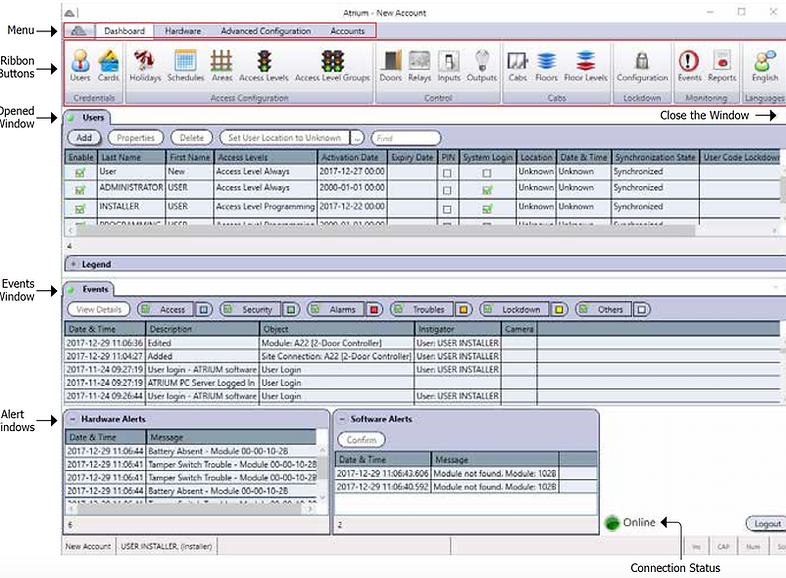Screen dimensions: 786x578
Task: Pick the Access events color swatch
Action: (x=203, y=309)
